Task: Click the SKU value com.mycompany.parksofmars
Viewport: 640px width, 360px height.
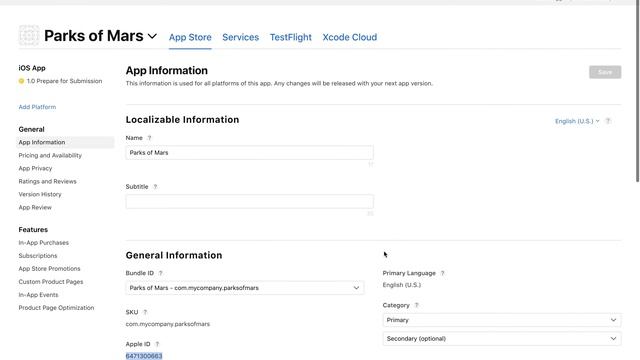Action: pos(168,324)
